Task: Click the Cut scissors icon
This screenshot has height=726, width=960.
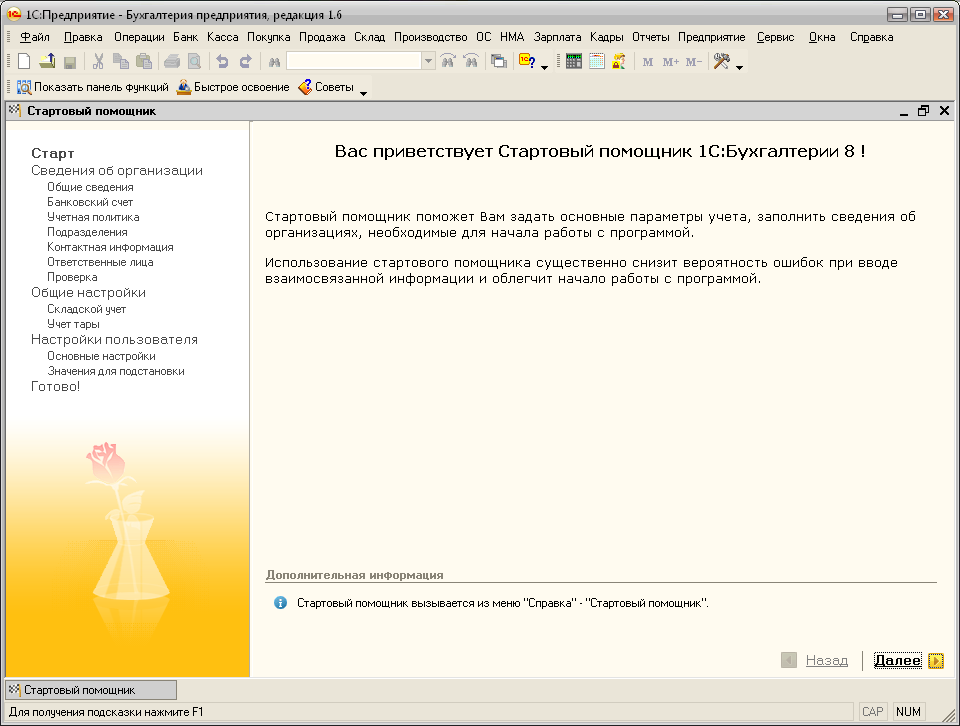Action: (98, 61)
